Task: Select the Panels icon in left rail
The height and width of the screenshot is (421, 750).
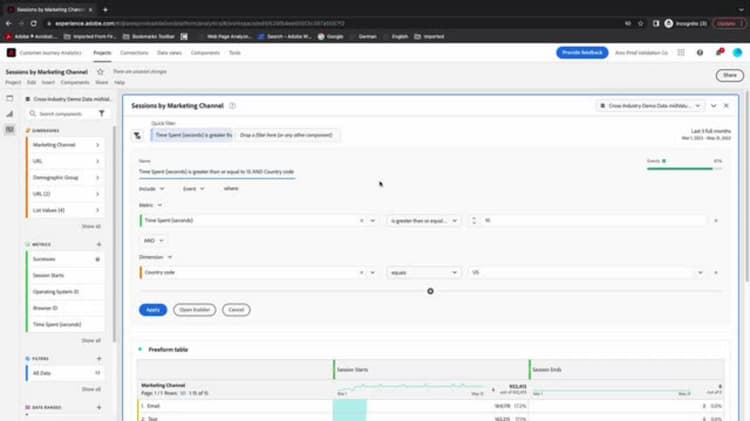Action: (x=10, y=98)
